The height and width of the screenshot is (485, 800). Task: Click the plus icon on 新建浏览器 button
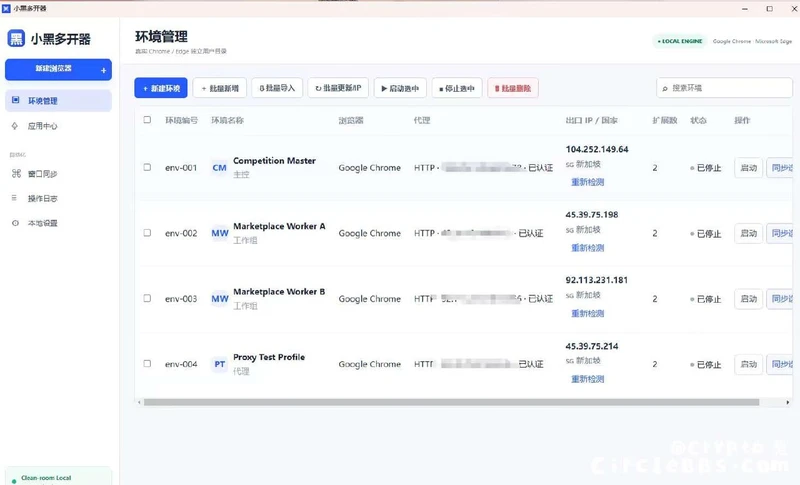point(104,70)
